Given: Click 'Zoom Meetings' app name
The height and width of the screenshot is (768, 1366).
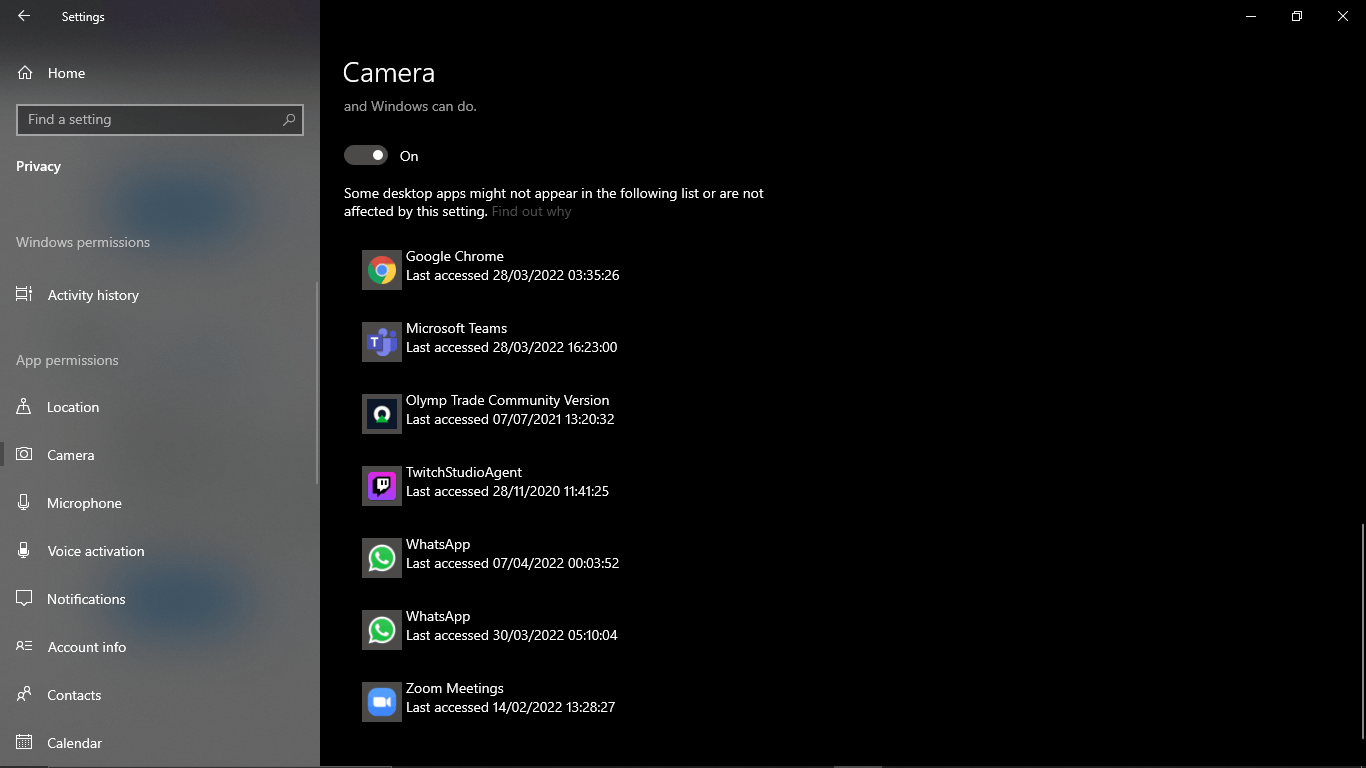Looking at the screenshot, I should [455, 688].
